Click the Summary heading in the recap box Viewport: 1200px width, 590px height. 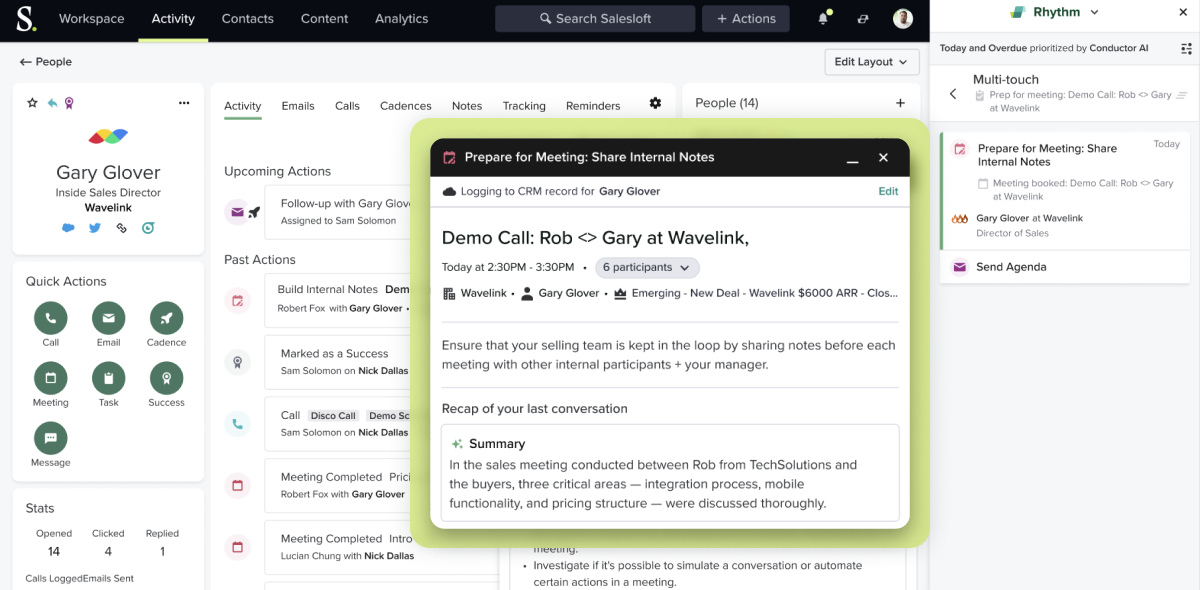[497, 444]
